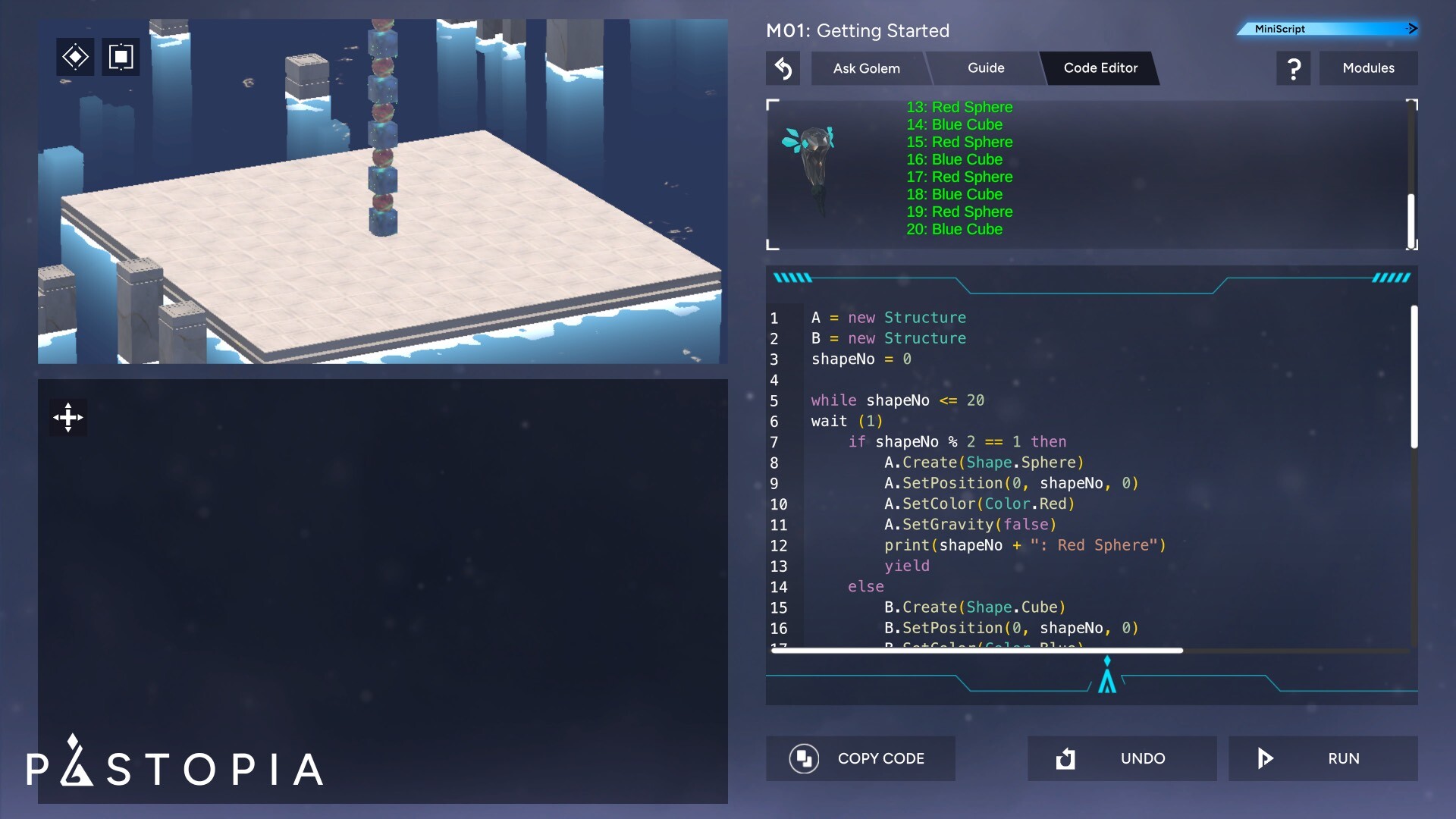This screenshot has width=1456, height=819.
Task: Select the Code Editor tab
Action: [1100, 68]
